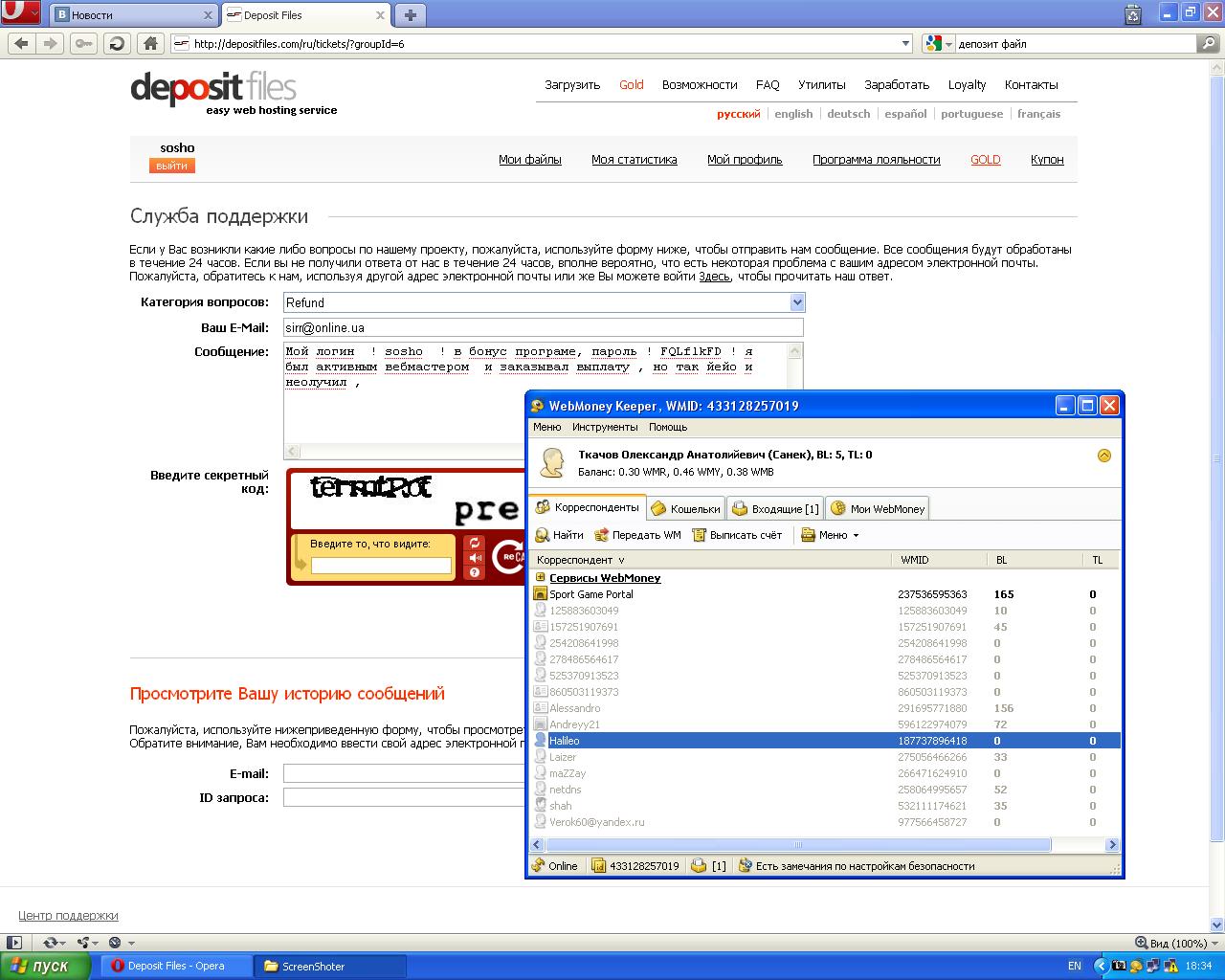Open the Opera main menu button

(20, 13)
